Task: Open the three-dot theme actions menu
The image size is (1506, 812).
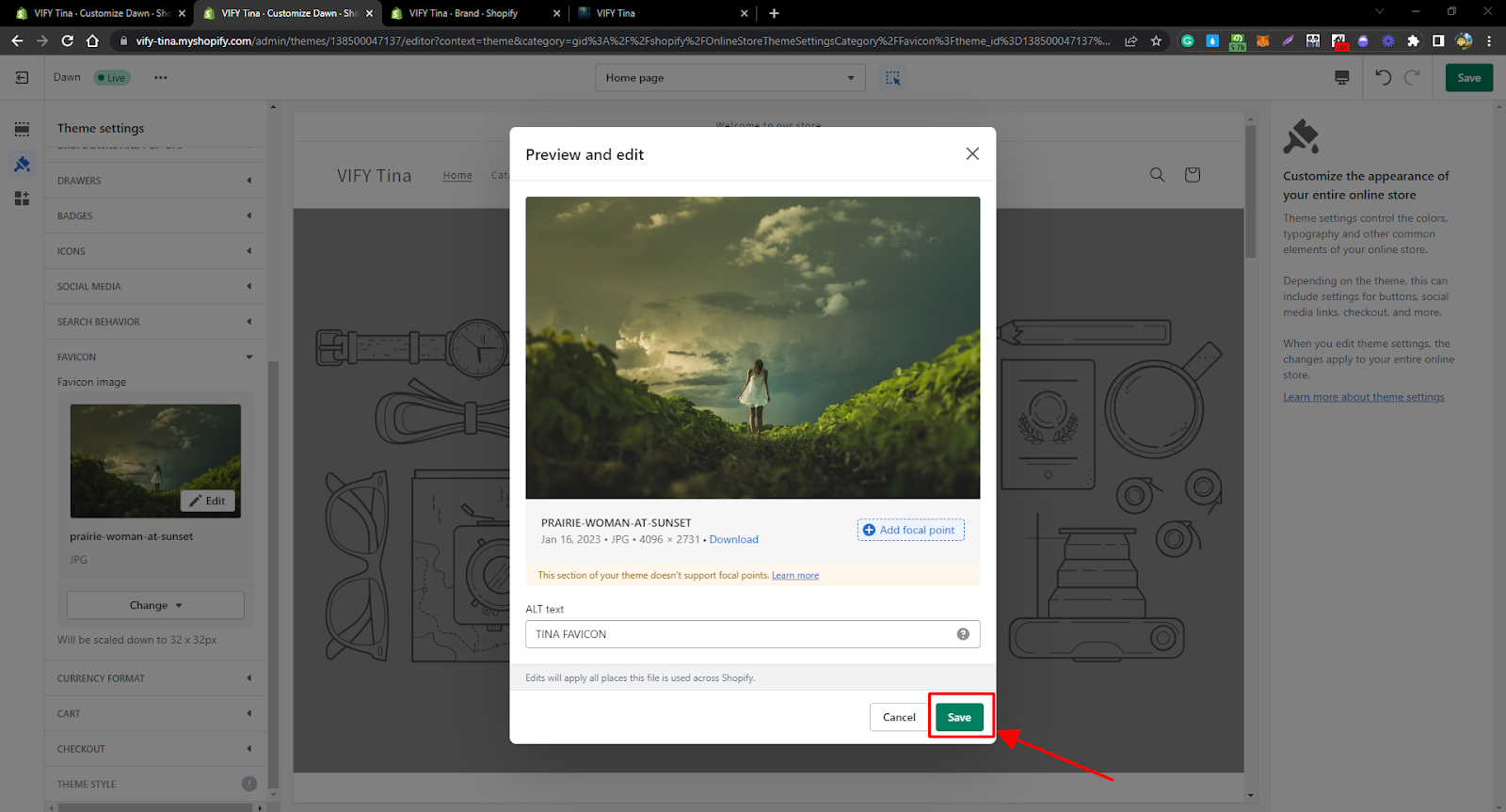Action: [x=161, y=78]
